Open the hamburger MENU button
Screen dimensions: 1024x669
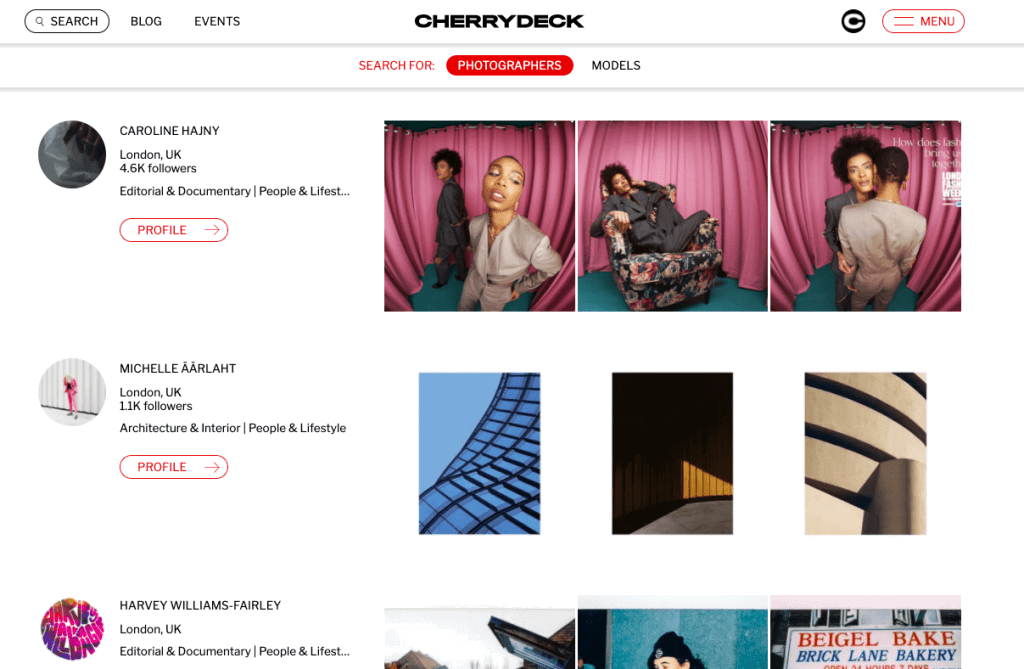tap(923, 22)
